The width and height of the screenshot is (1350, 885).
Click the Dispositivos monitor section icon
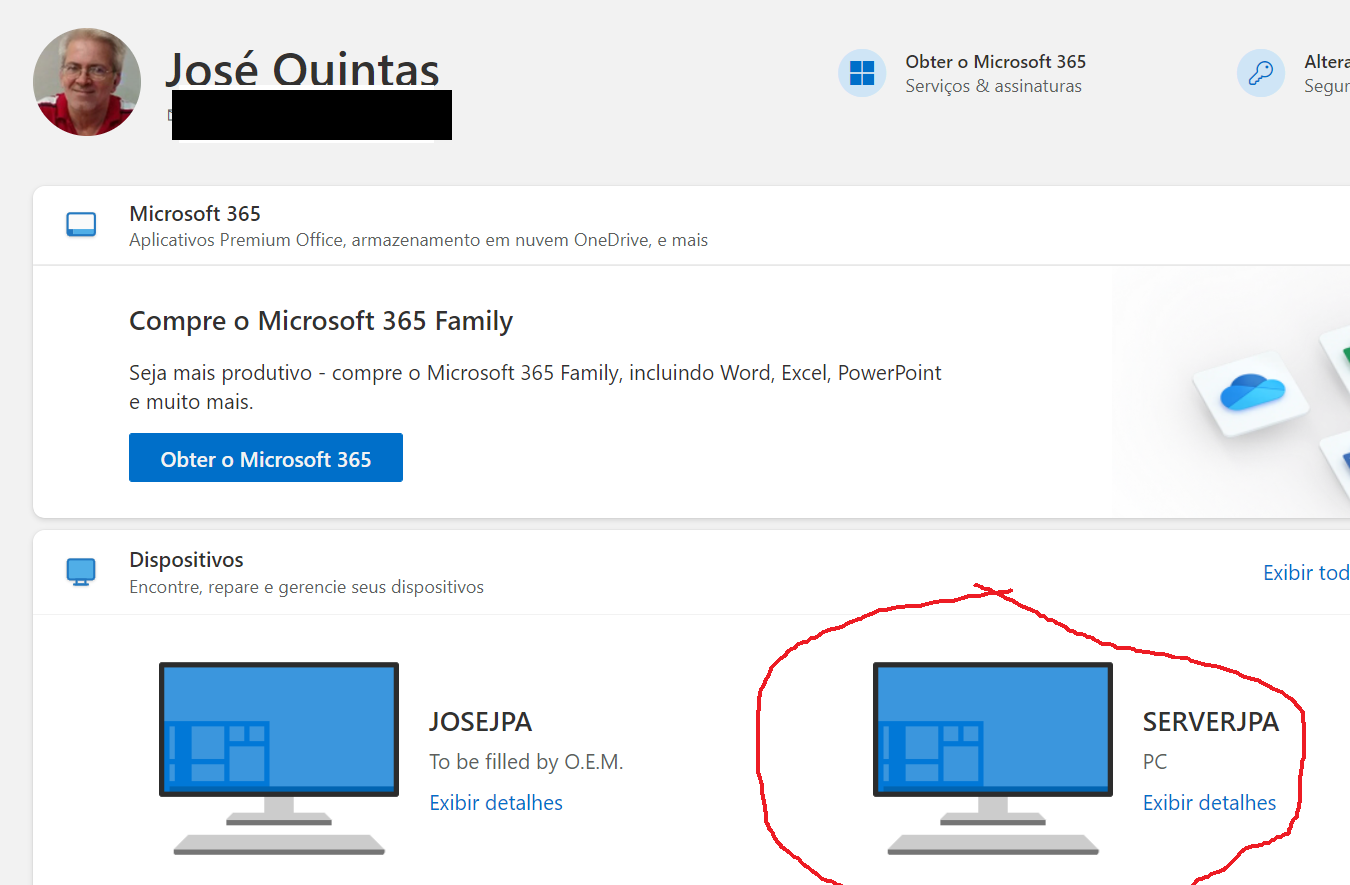(x=81, y=572)
